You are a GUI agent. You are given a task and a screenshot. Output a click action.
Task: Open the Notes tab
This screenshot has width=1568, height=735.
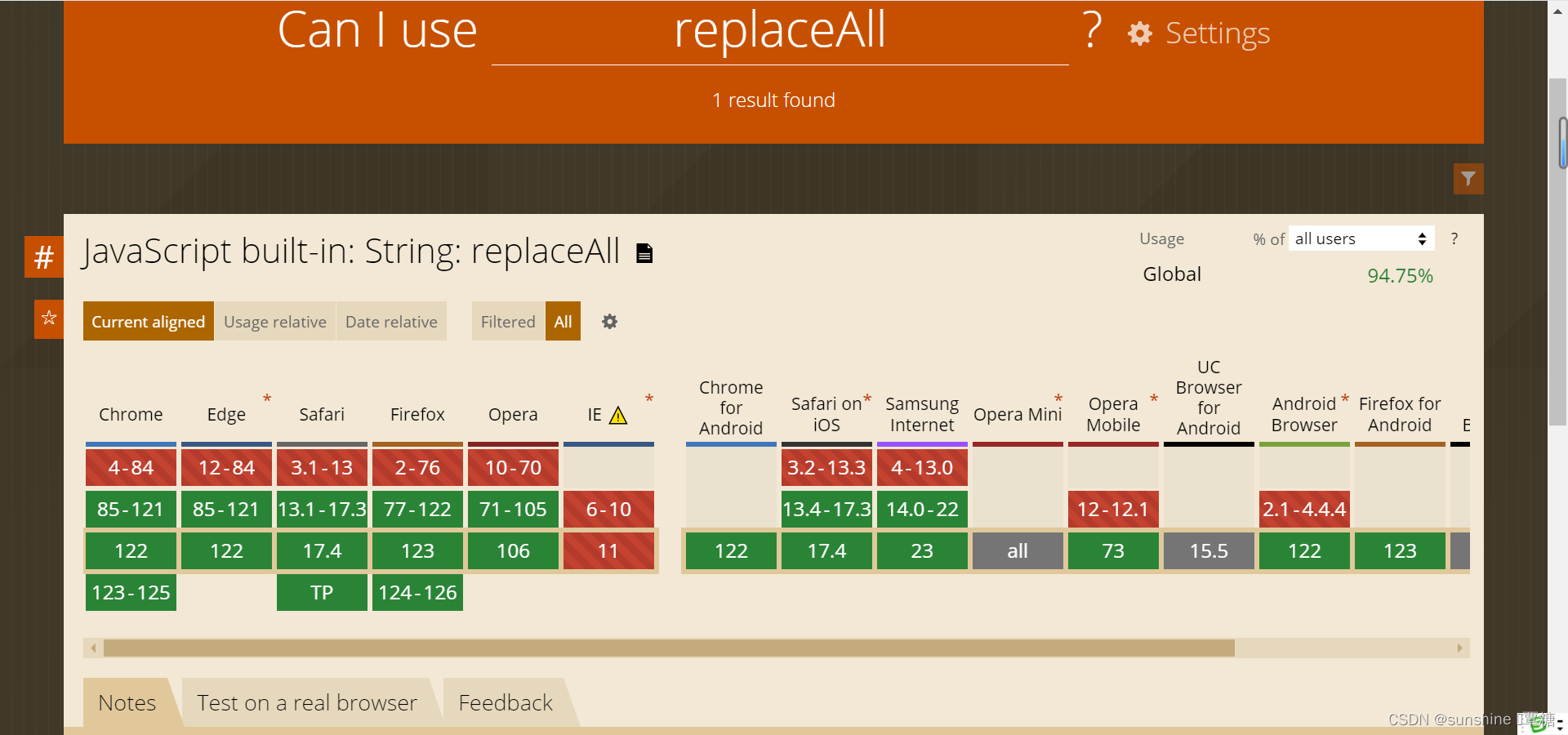[x=127, y=703]
